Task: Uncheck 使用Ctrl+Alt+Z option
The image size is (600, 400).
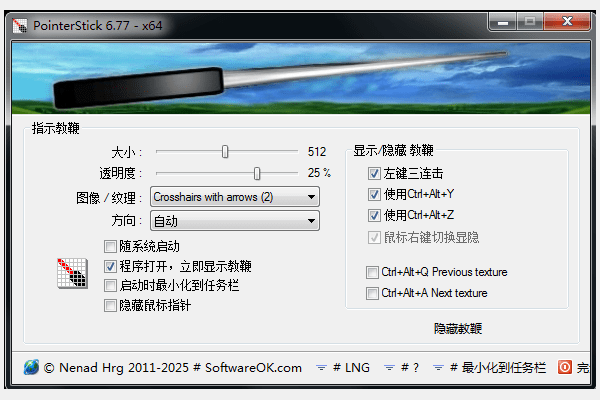Action: click(x=374, y=215)
